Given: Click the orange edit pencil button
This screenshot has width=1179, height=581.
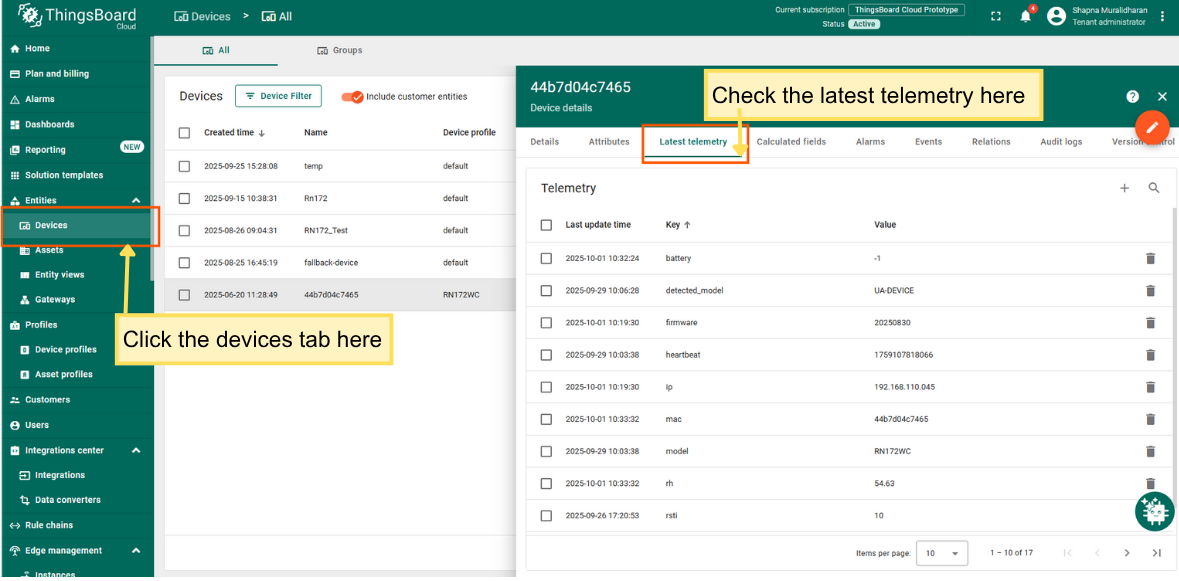Looking at the screenshot, I should point(1152,127).
